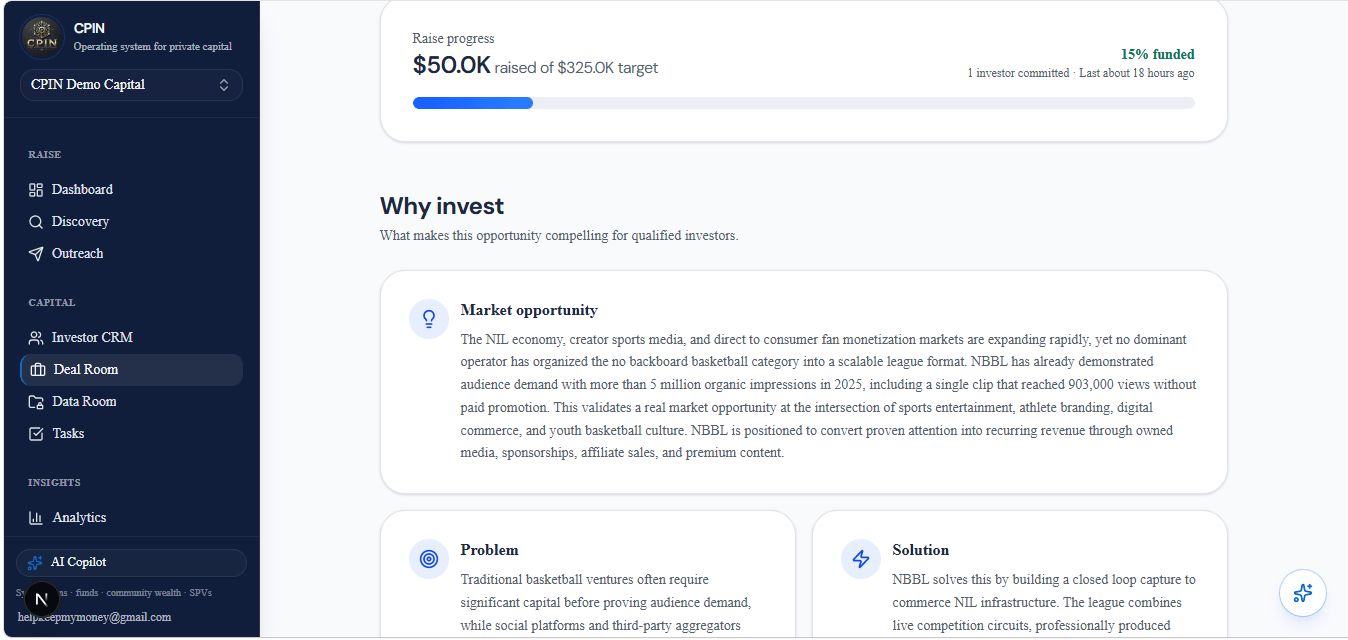1348x640 pixels.
Task: Open Investor CRM
Action: [x=131, y=338]
